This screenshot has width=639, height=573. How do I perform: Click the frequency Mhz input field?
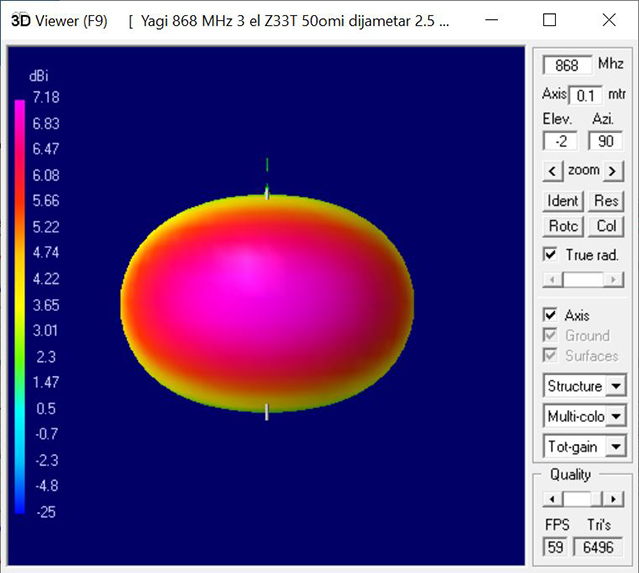[x=567, y=65]
